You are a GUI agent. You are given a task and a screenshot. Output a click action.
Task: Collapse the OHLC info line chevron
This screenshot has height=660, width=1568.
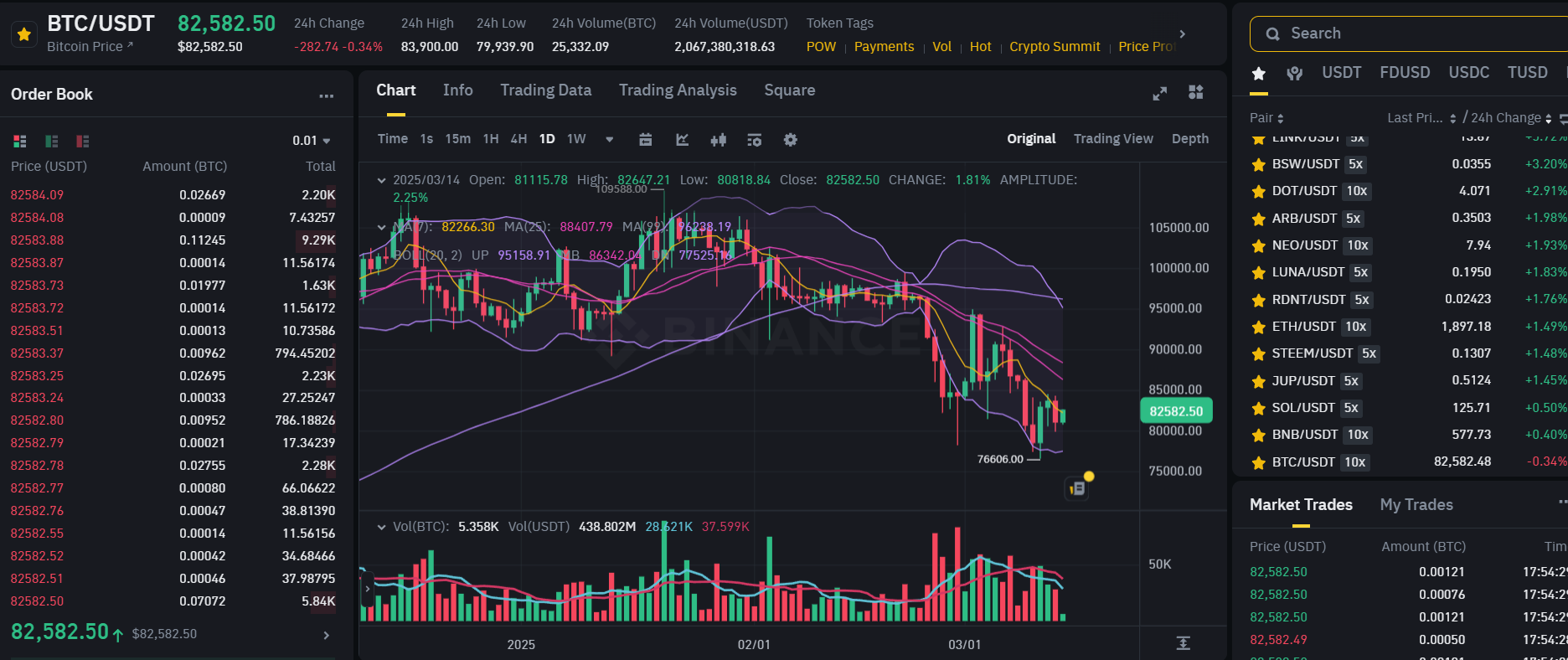[x=381, y=180]
